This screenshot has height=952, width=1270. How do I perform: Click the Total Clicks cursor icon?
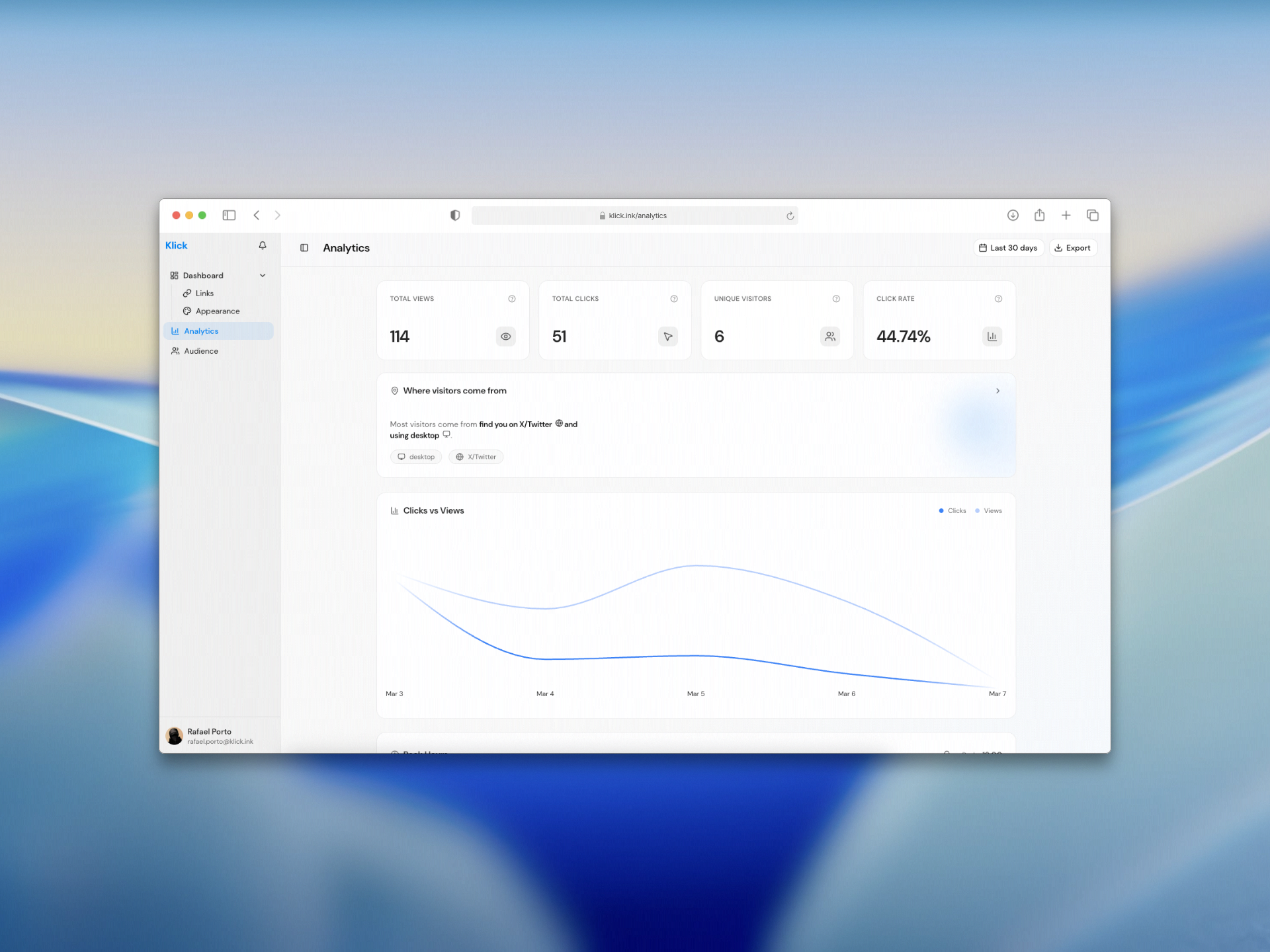tap(668, 337)
